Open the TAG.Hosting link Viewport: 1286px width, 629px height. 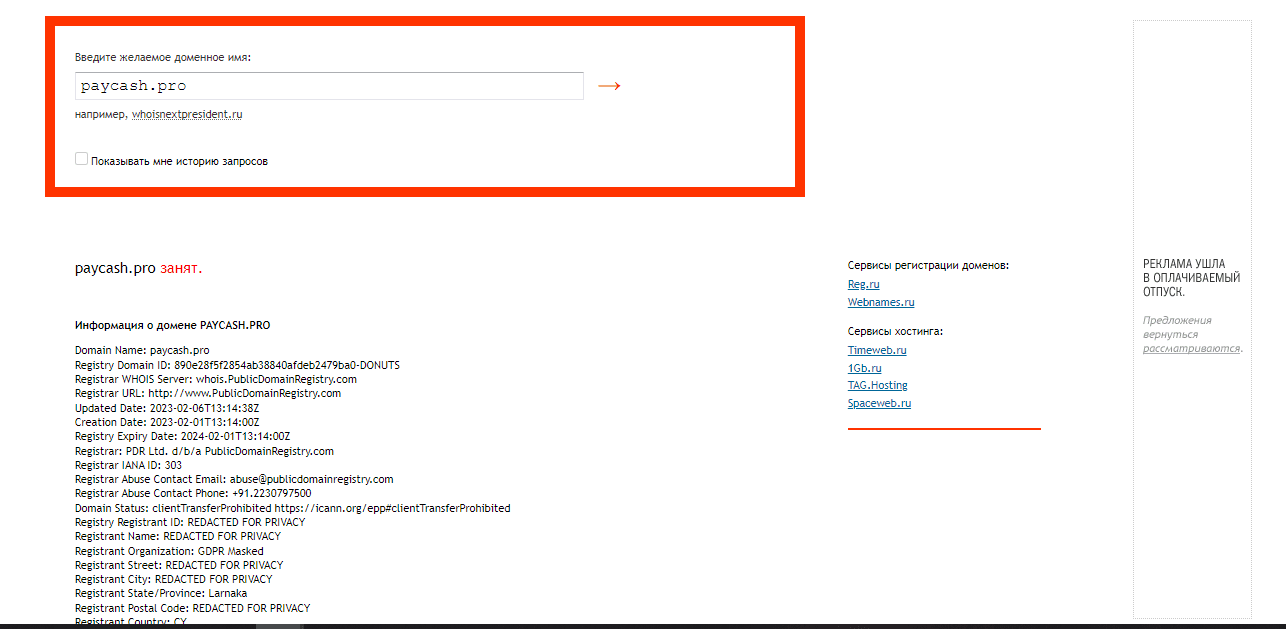[x=877, y=385]
